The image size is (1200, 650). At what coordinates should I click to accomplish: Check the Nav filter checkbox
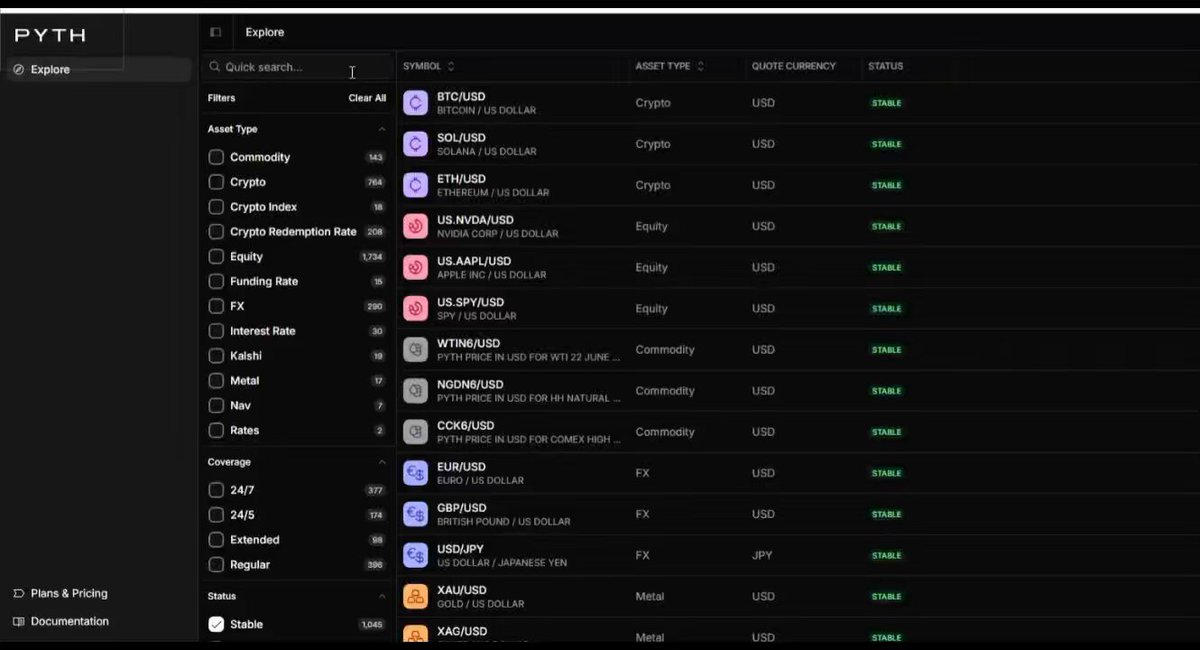coord(216,406)
